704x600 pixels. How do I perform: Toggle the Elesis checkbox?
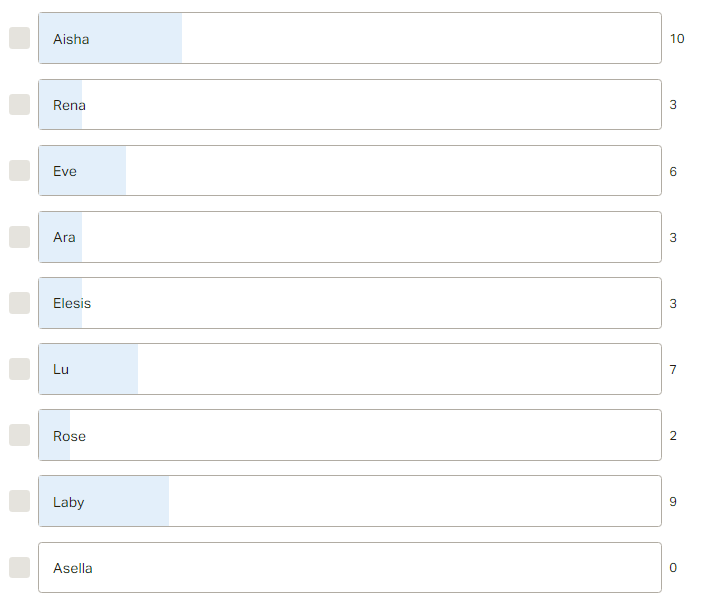19,303
